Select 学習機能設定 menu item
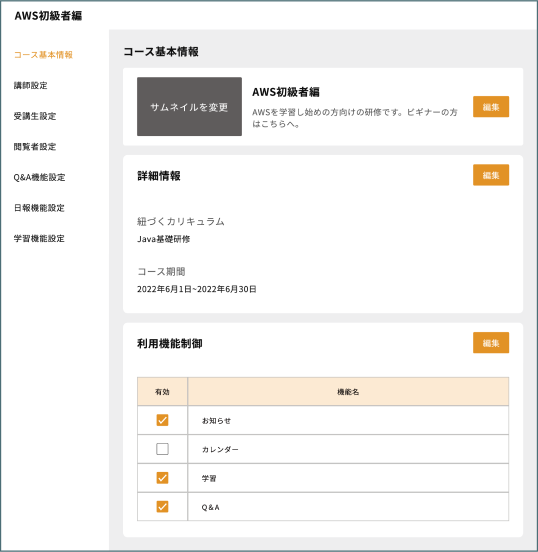The width and height of the screenshot is (538, 552). 39,239
